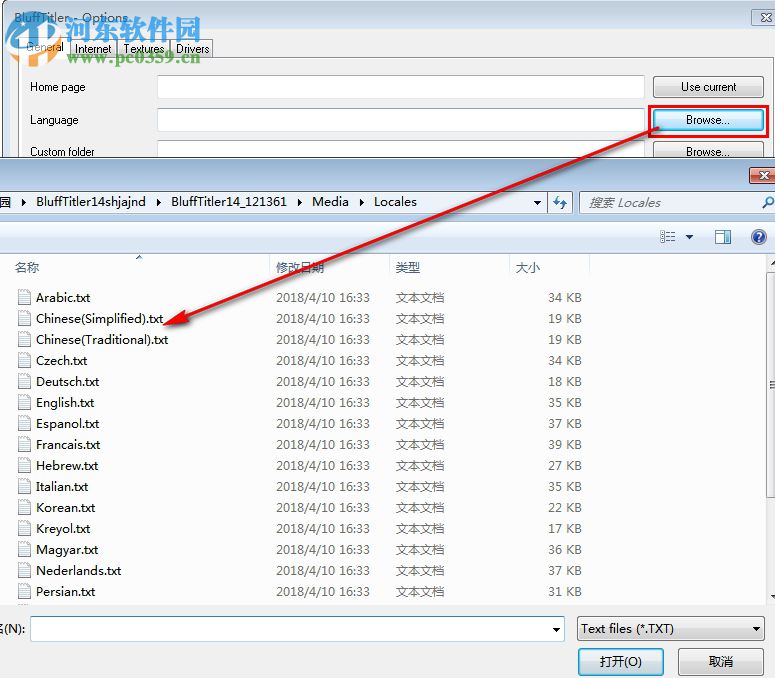The image size is (775, 678).
Task: Close the file open dialog
Action: pos(762,175)
